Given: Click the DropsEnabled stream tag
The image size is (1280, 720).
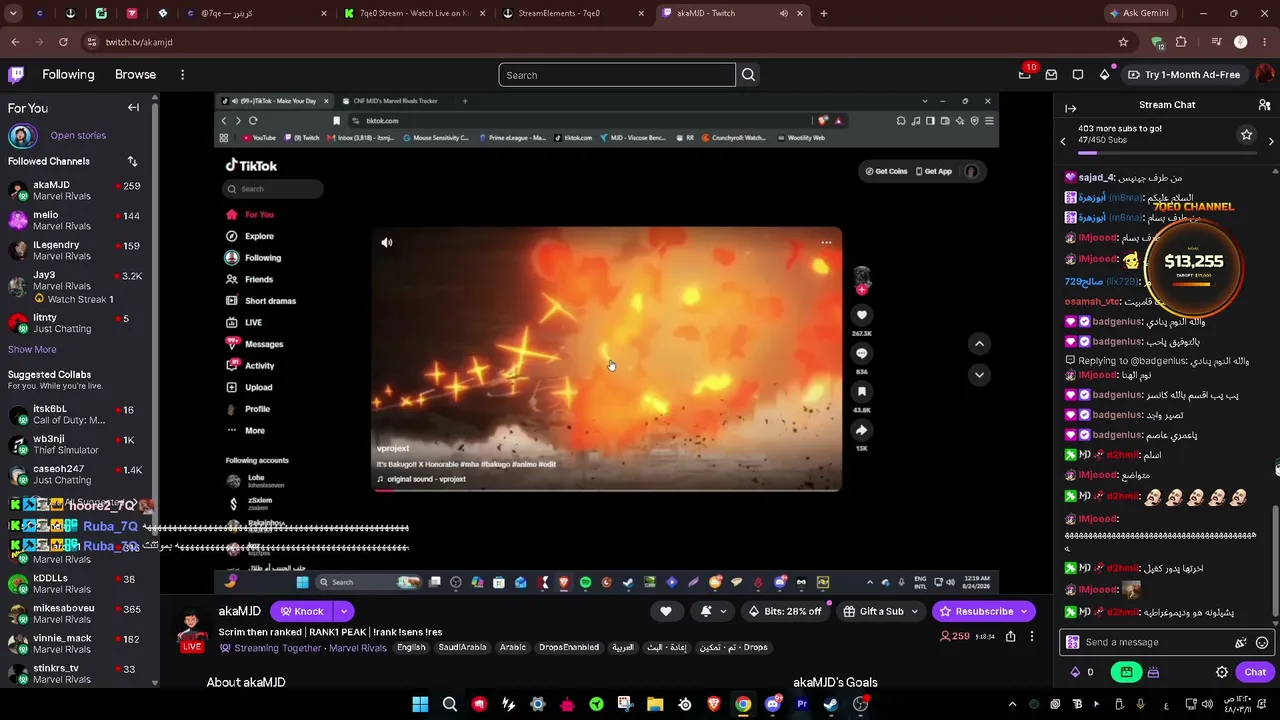Looking at the screenshot, I should [x=569, y=648].
